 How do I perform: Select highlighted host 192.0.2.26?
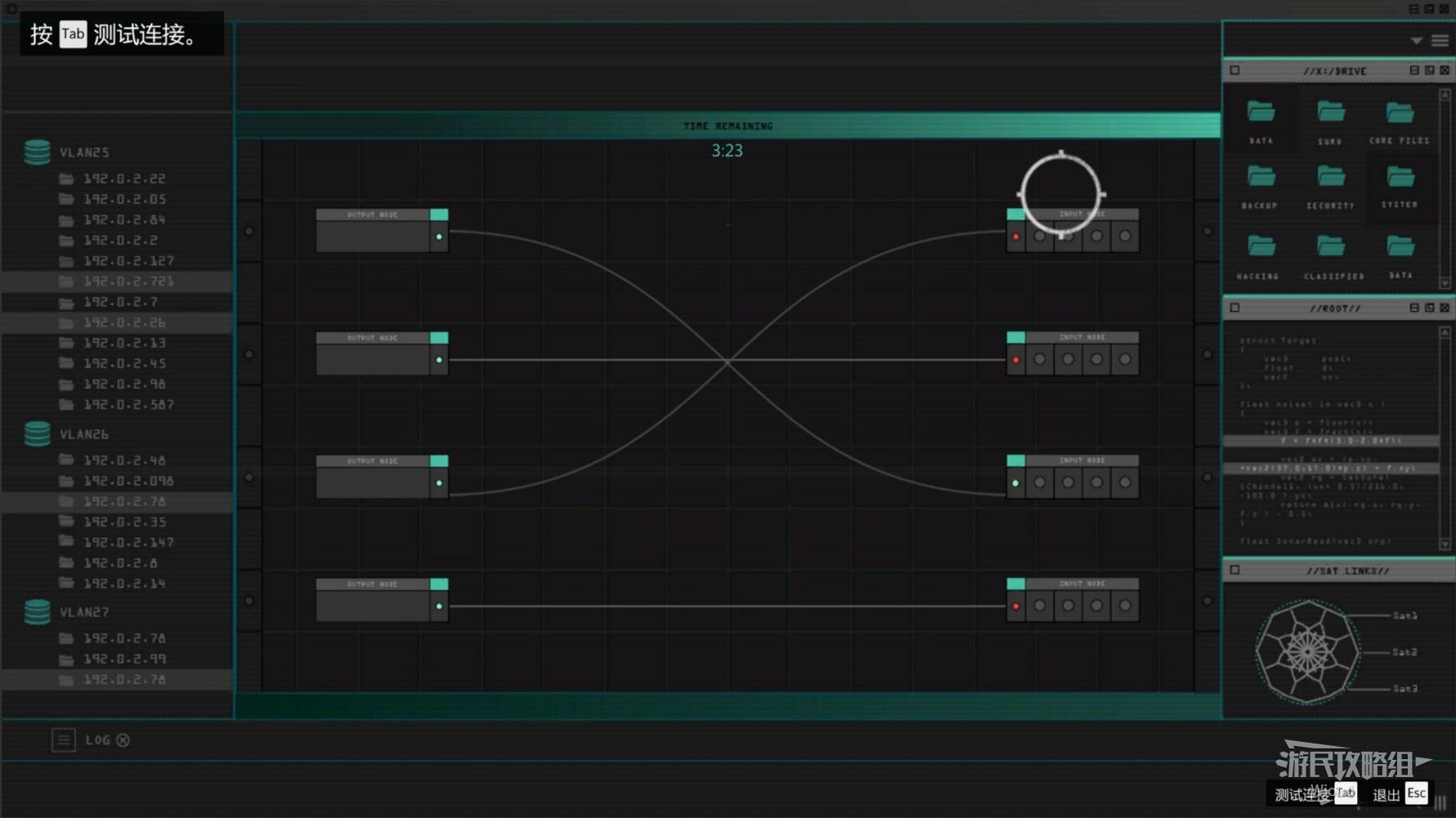[x=117, y=322]
